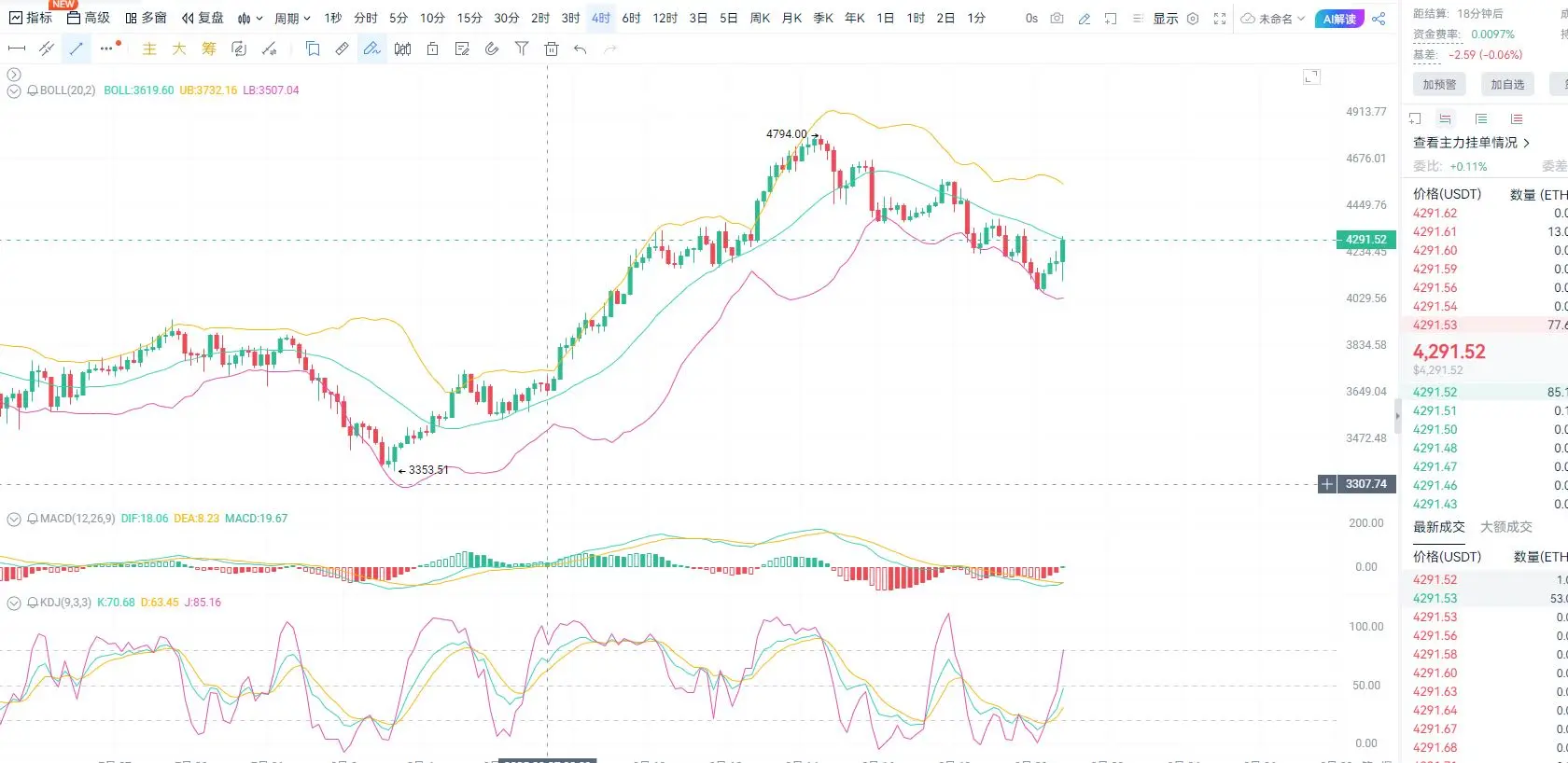Toggle the BOLL indicator alert bell
This screenshot has width=1568, height=763.
pos(33,90)
